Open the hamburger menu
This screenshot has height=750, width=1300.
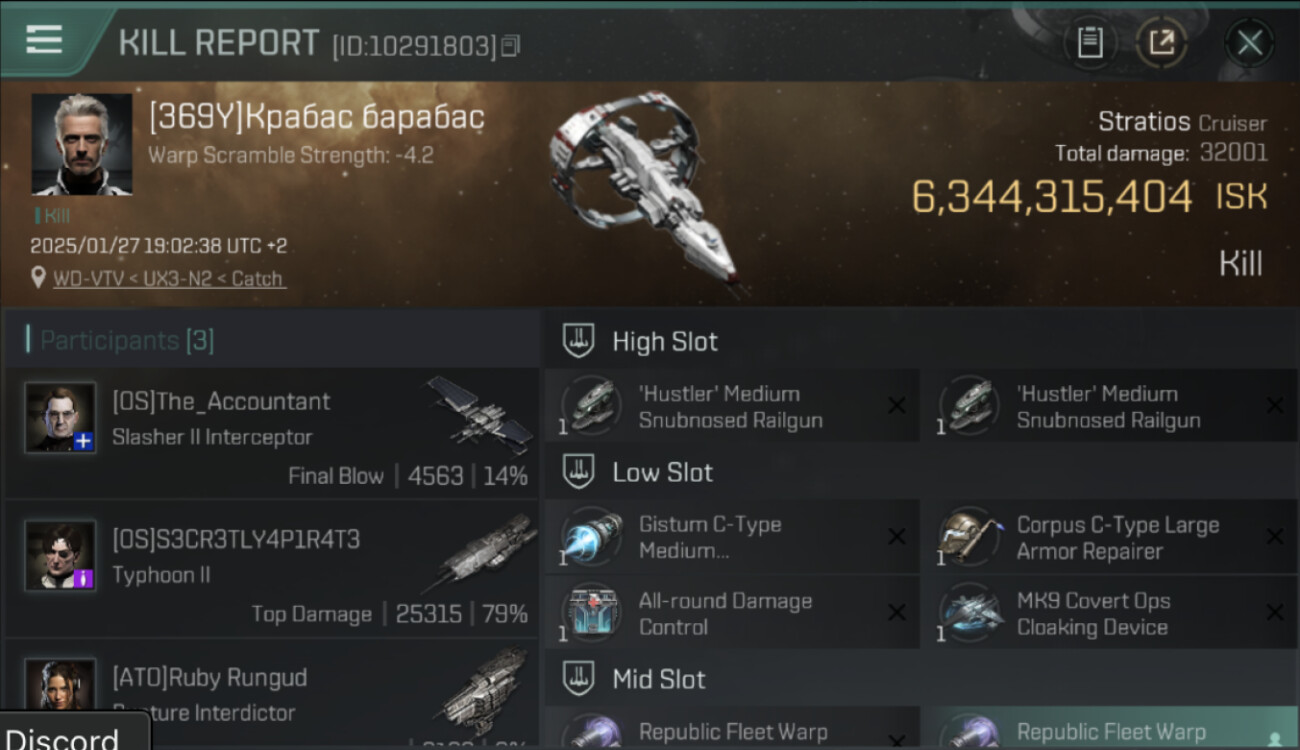coord(44,40)
